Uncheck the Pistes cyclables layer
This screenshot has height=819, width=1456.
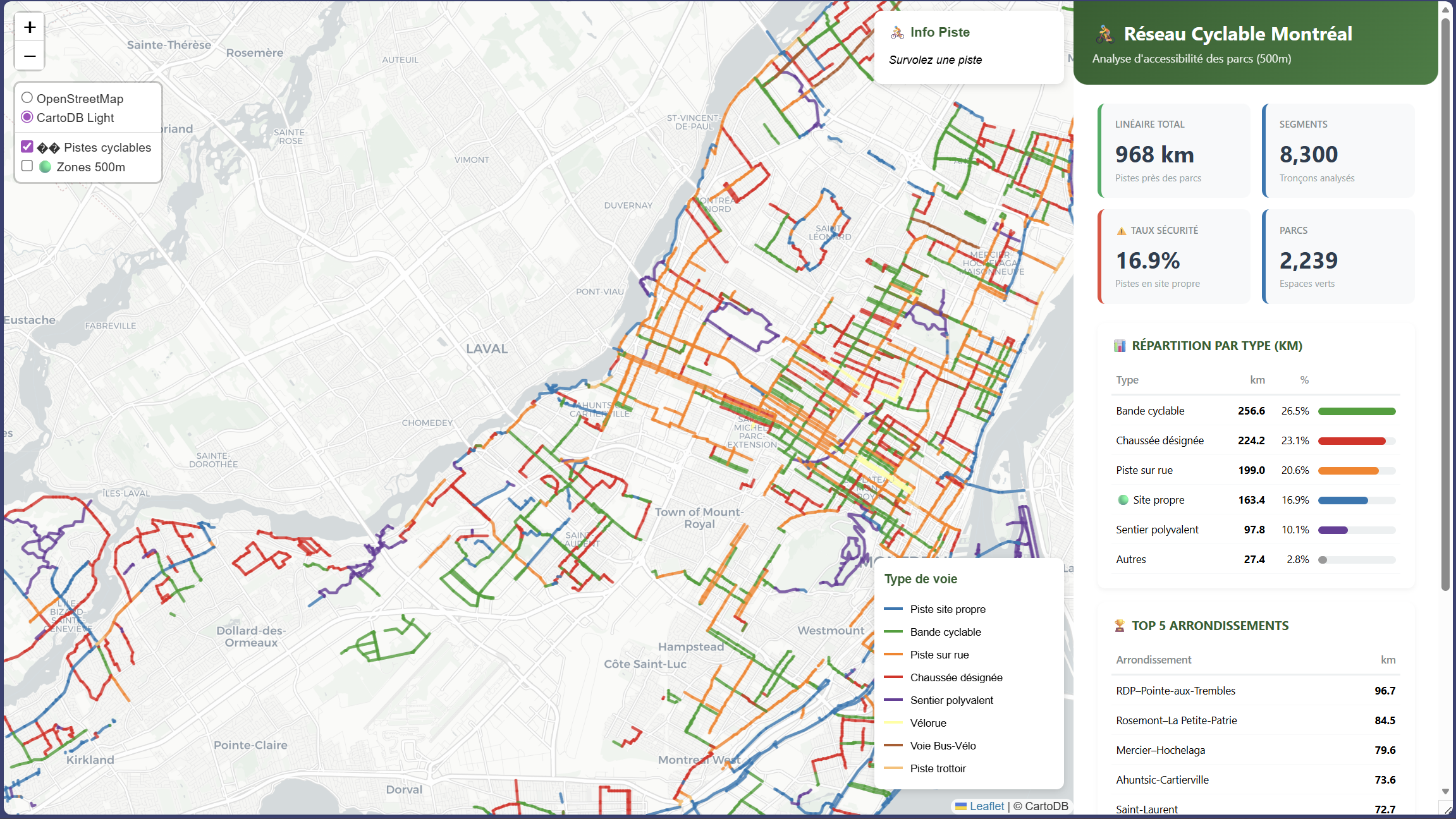pos(27,147)
